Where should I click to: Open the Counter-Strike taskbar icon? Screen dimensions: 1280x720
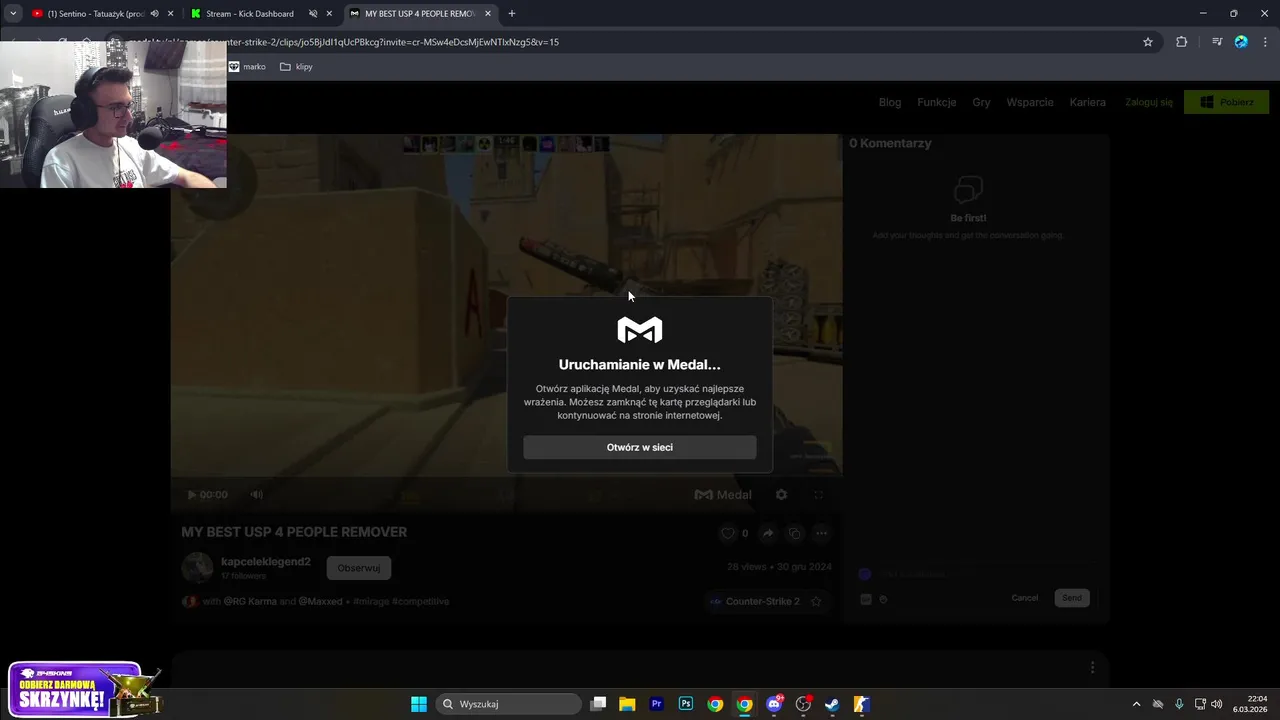[861, 704]
